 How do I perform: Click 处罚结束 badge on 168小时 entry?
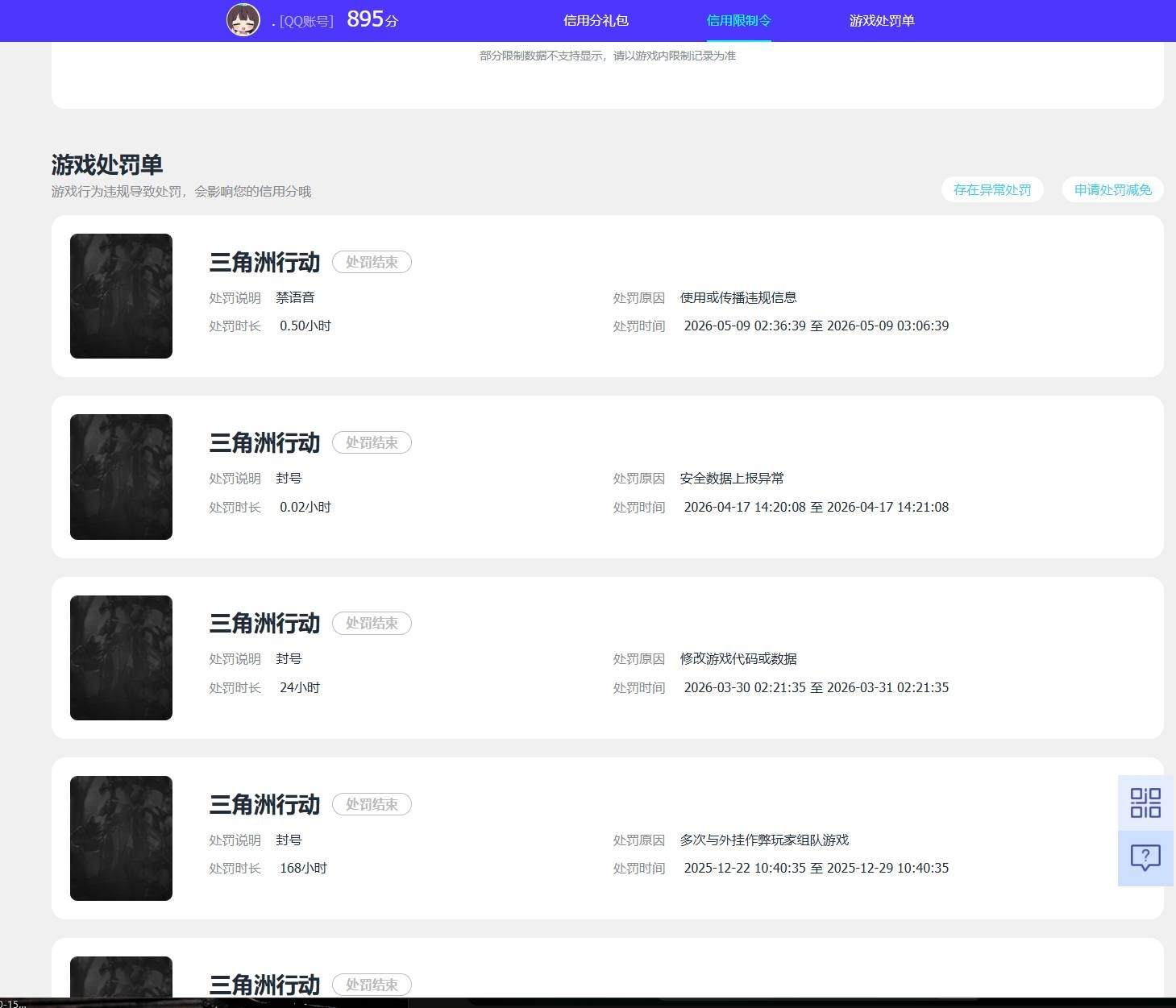click(372, 804)
